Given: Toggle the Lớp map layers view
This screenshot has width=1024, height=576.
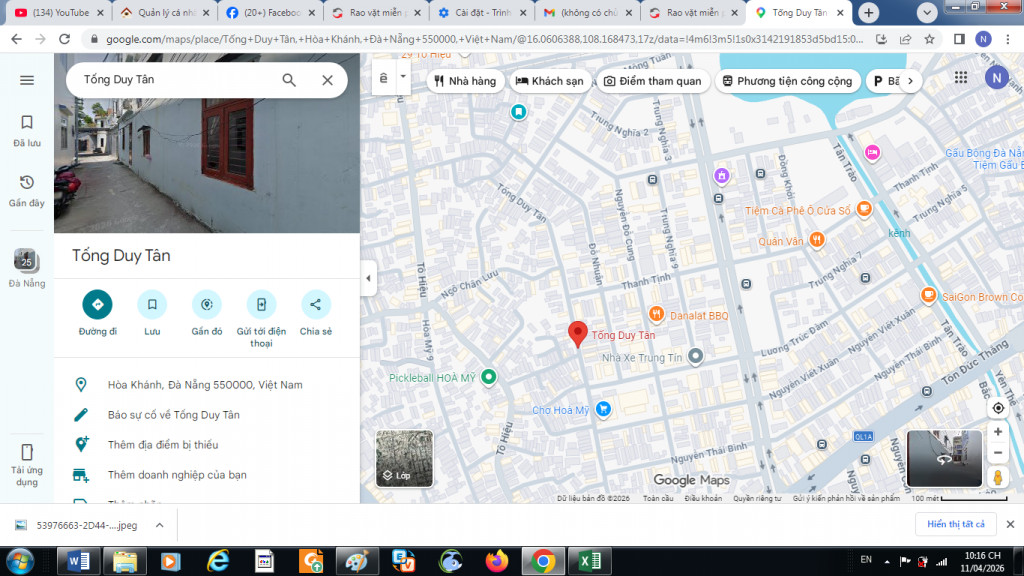Looking at the screenshot, I should (x=404, y=459).
